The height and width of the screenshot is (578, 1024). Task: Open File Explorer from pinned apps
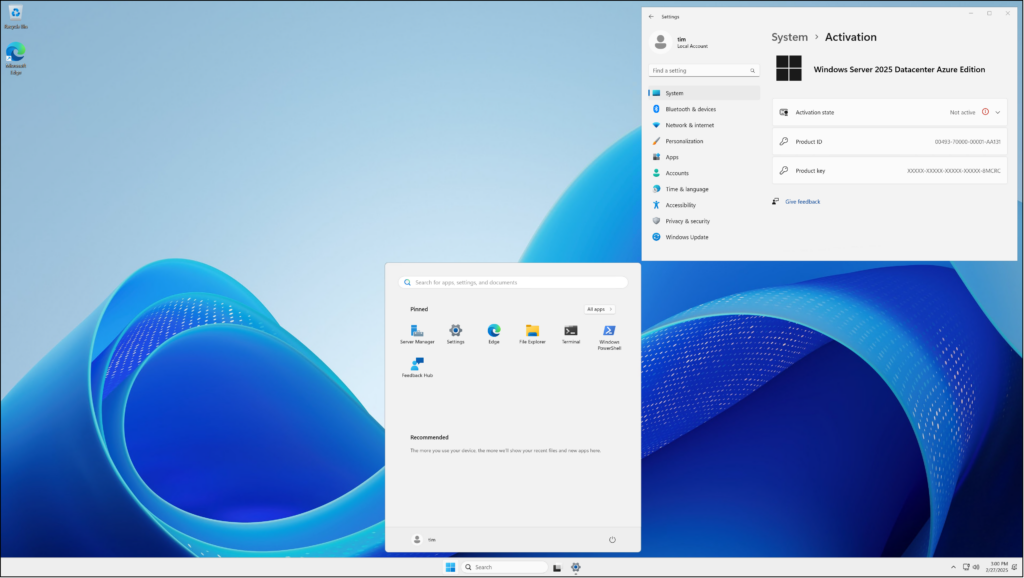pyautogui.click(x=532, y=334)
